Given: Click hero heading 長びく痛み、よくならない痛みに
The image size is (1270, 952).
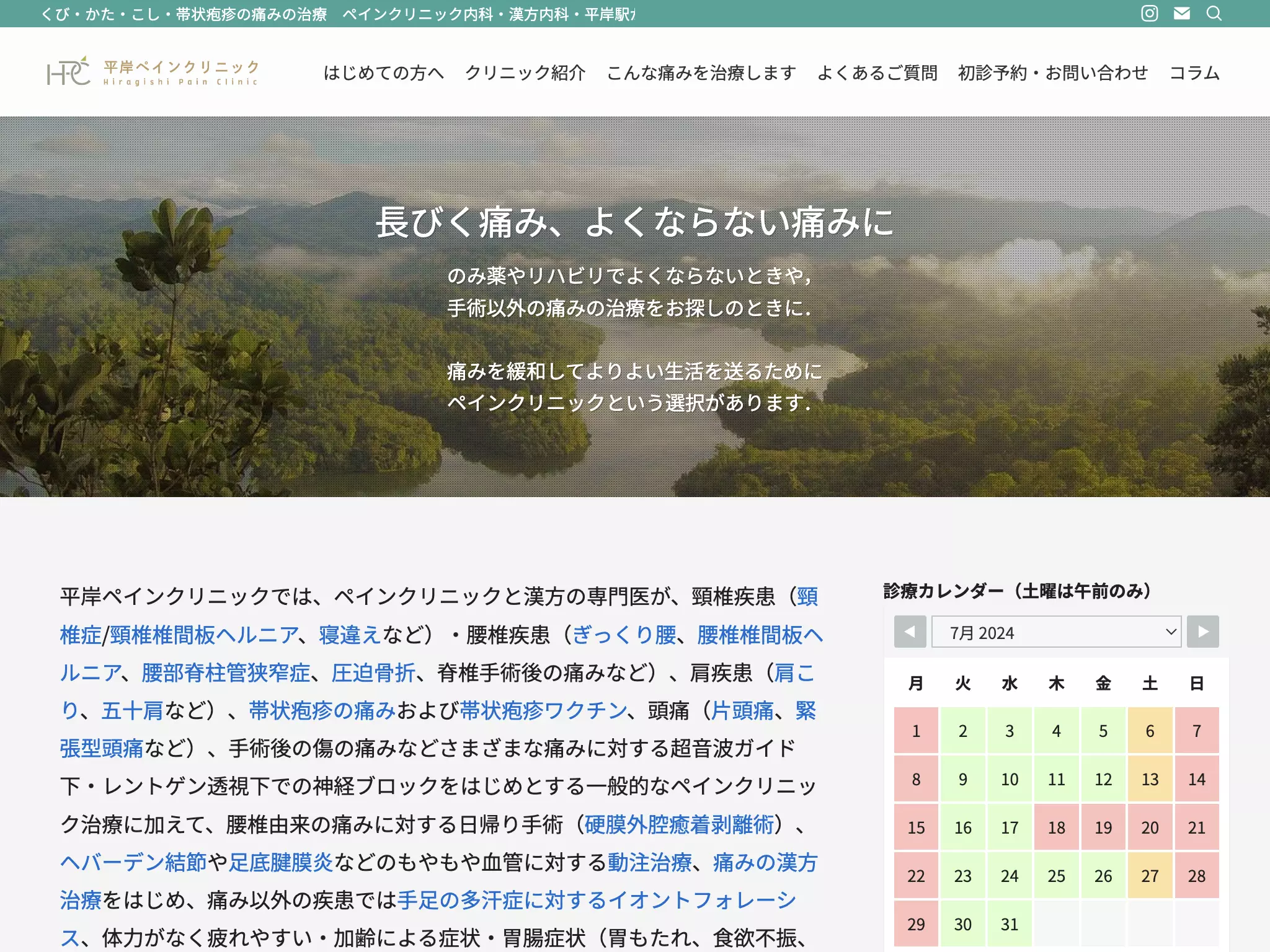Looking at the screenshot, I should 634,222.
